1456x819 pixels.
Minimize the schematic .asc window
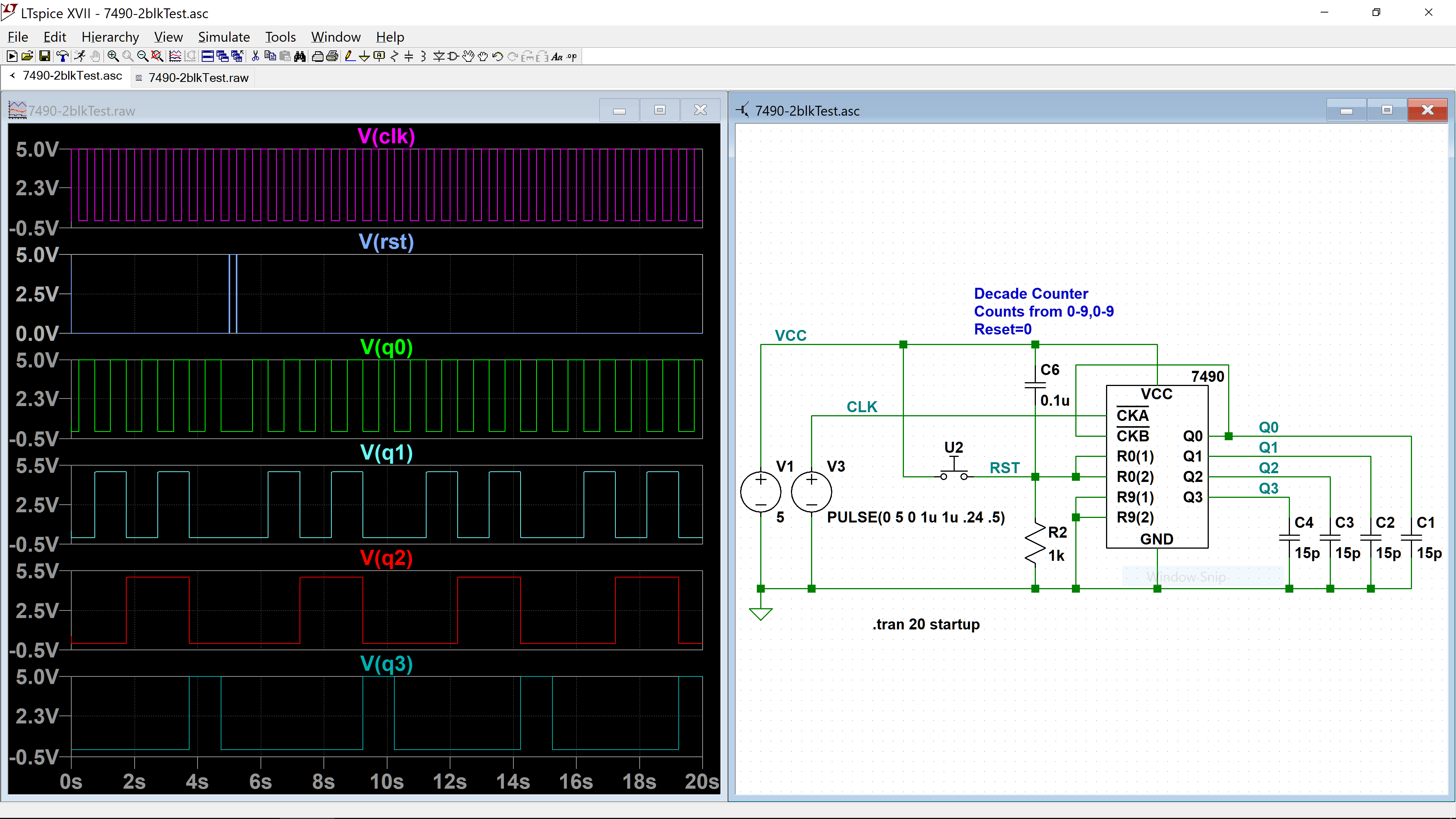click(1346, 110)
